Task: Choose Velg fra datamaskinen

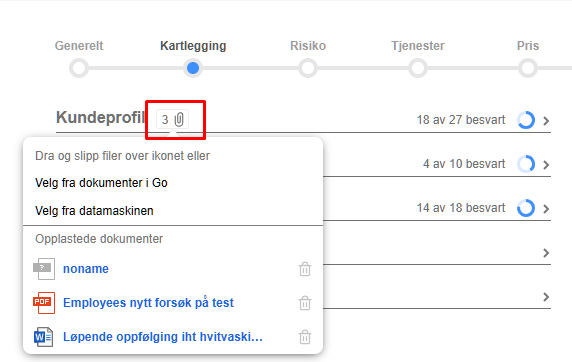Action: [94, 211]
